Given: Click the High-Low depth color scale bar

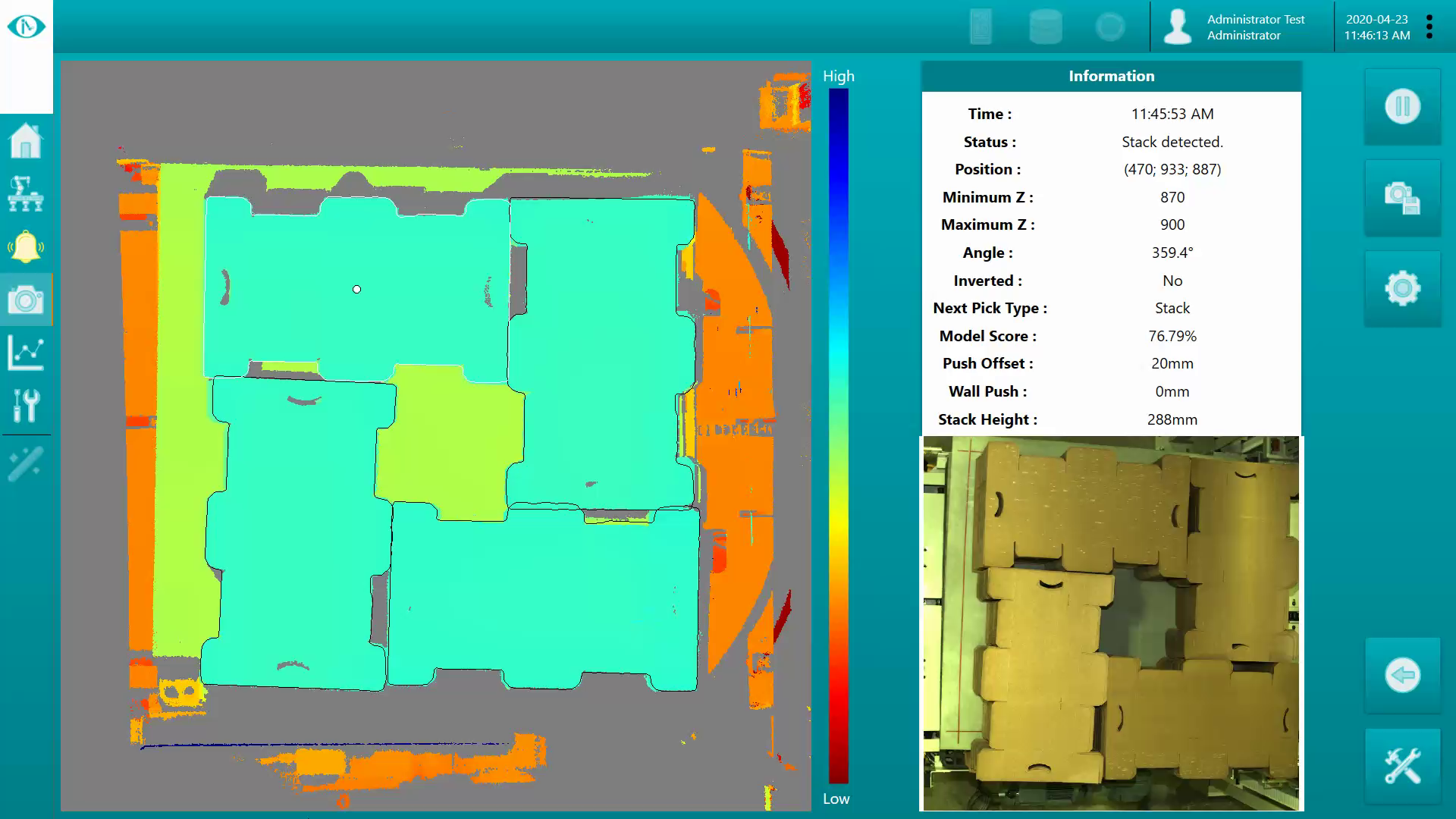Looking at the screenshot, I should tap(838, 436).
